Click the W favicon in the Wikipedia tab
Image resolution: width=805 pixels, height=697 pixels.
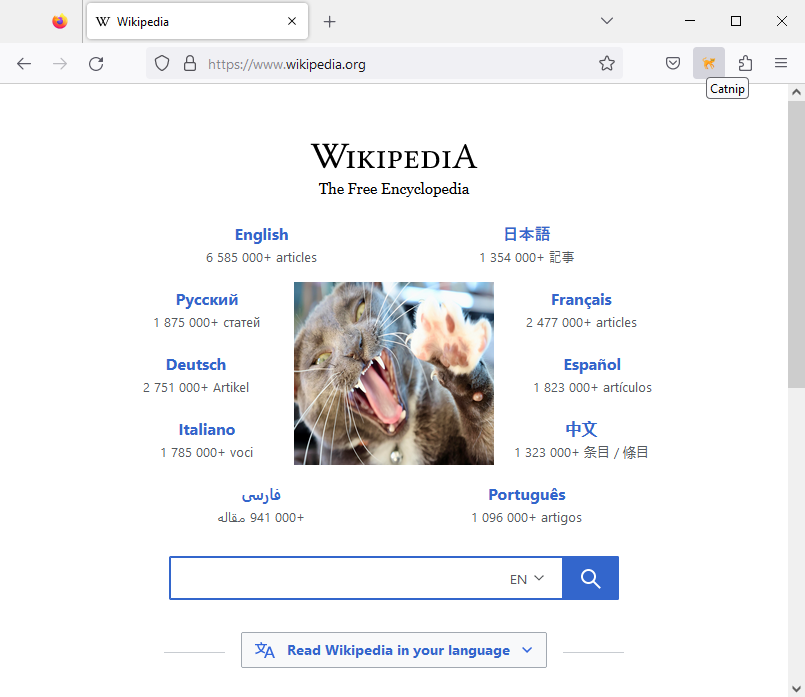point(103,22)
